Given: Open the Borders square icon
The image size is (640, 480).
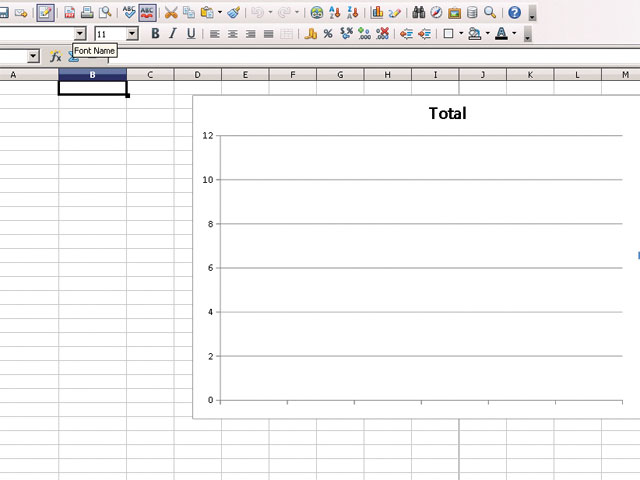Looking at the screenshot, I should click(448, 34).
